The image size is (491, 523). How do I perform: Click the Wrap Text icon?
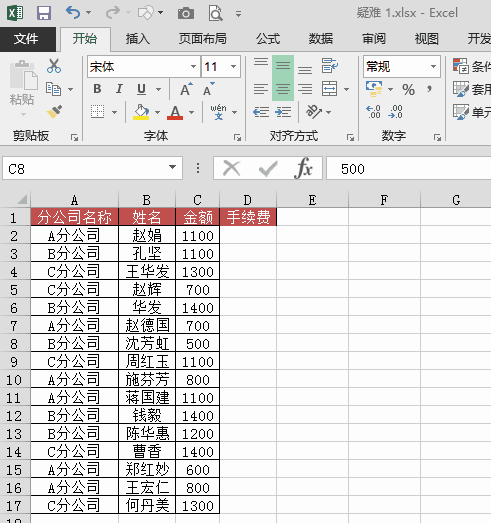[x=330, y=66]
